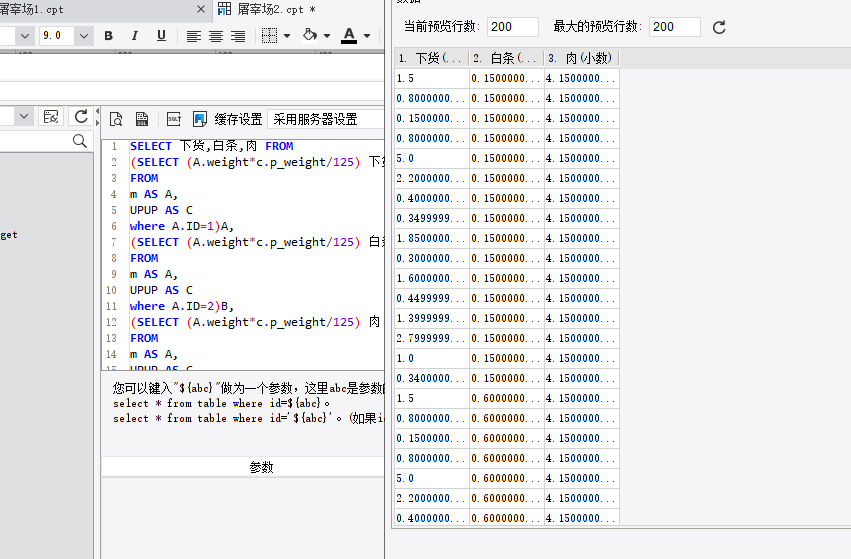Click column header 下货

[x=432, y=58]
